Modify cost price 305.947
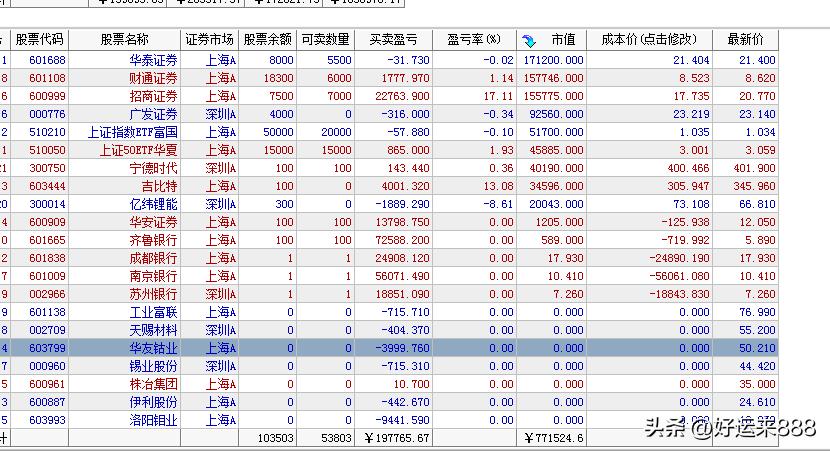830x452 pixels. pyautogui.click(x=688, y=186)
